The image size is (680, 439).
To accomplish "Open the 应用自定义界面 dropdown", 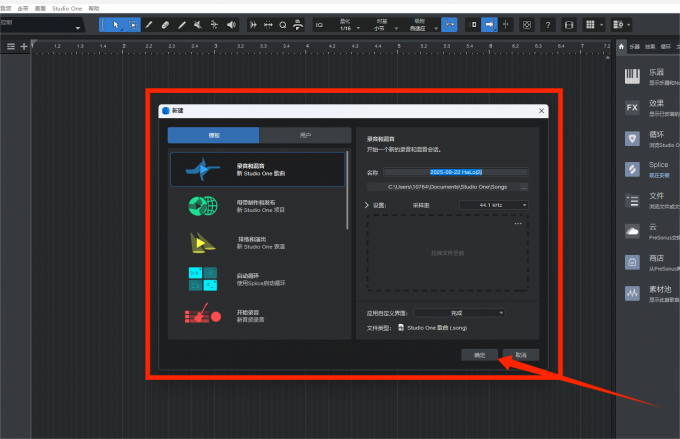I will pos(459,313).
